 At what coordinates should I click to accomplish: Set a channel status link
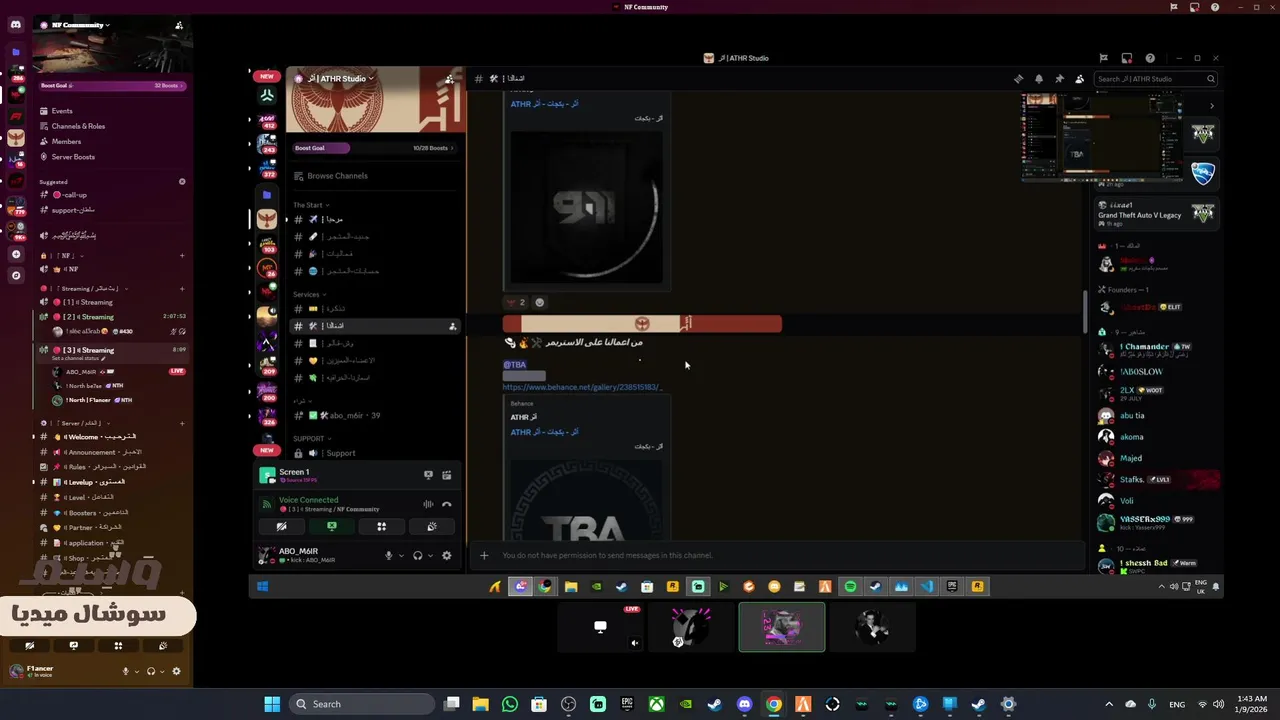(78, 358)
